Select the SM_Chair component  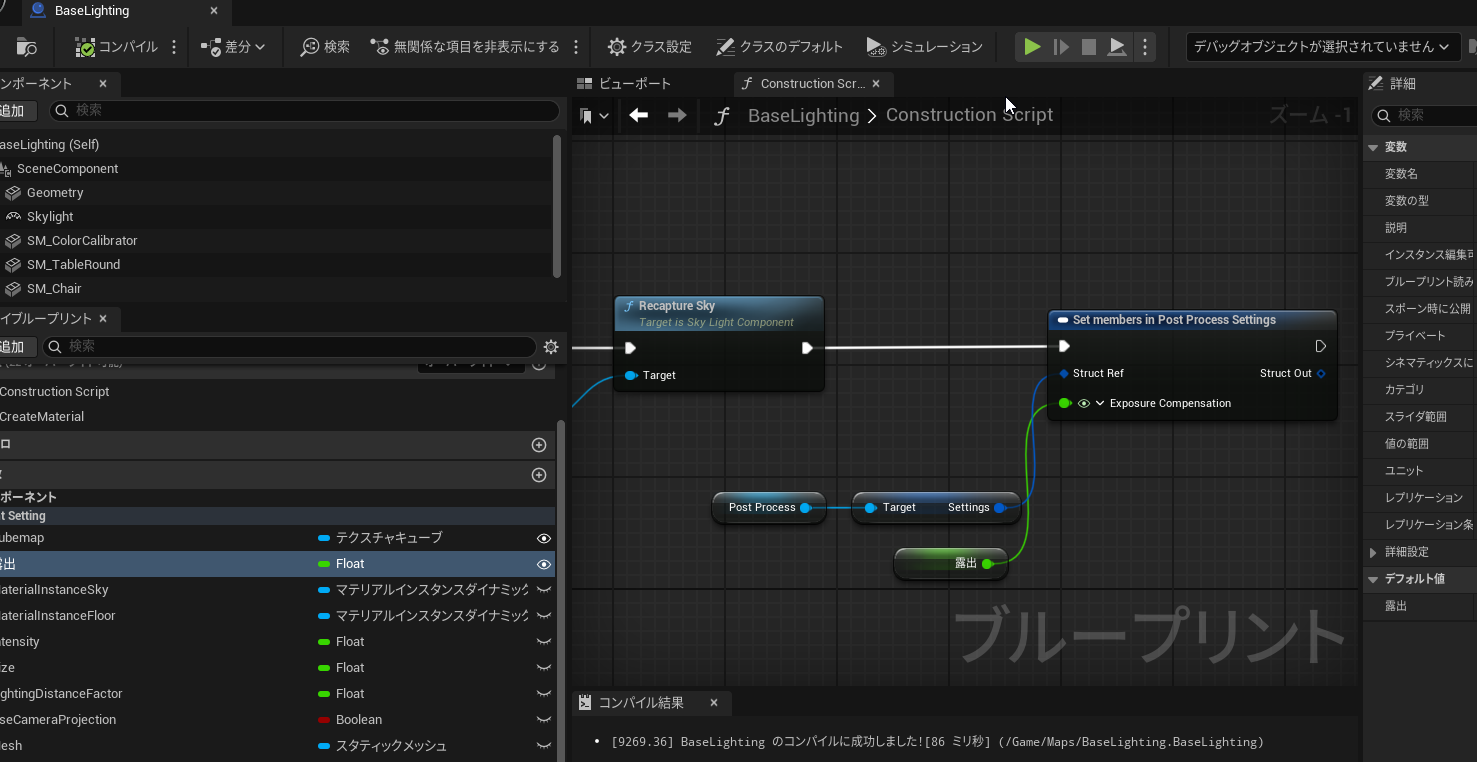54,289
